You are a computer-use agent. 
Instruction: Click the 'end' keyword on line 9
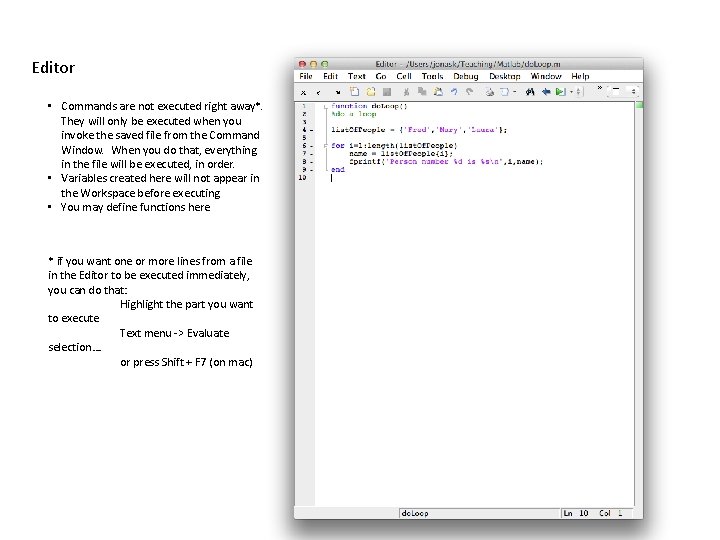pyautogui.click(x=338, y=169)
